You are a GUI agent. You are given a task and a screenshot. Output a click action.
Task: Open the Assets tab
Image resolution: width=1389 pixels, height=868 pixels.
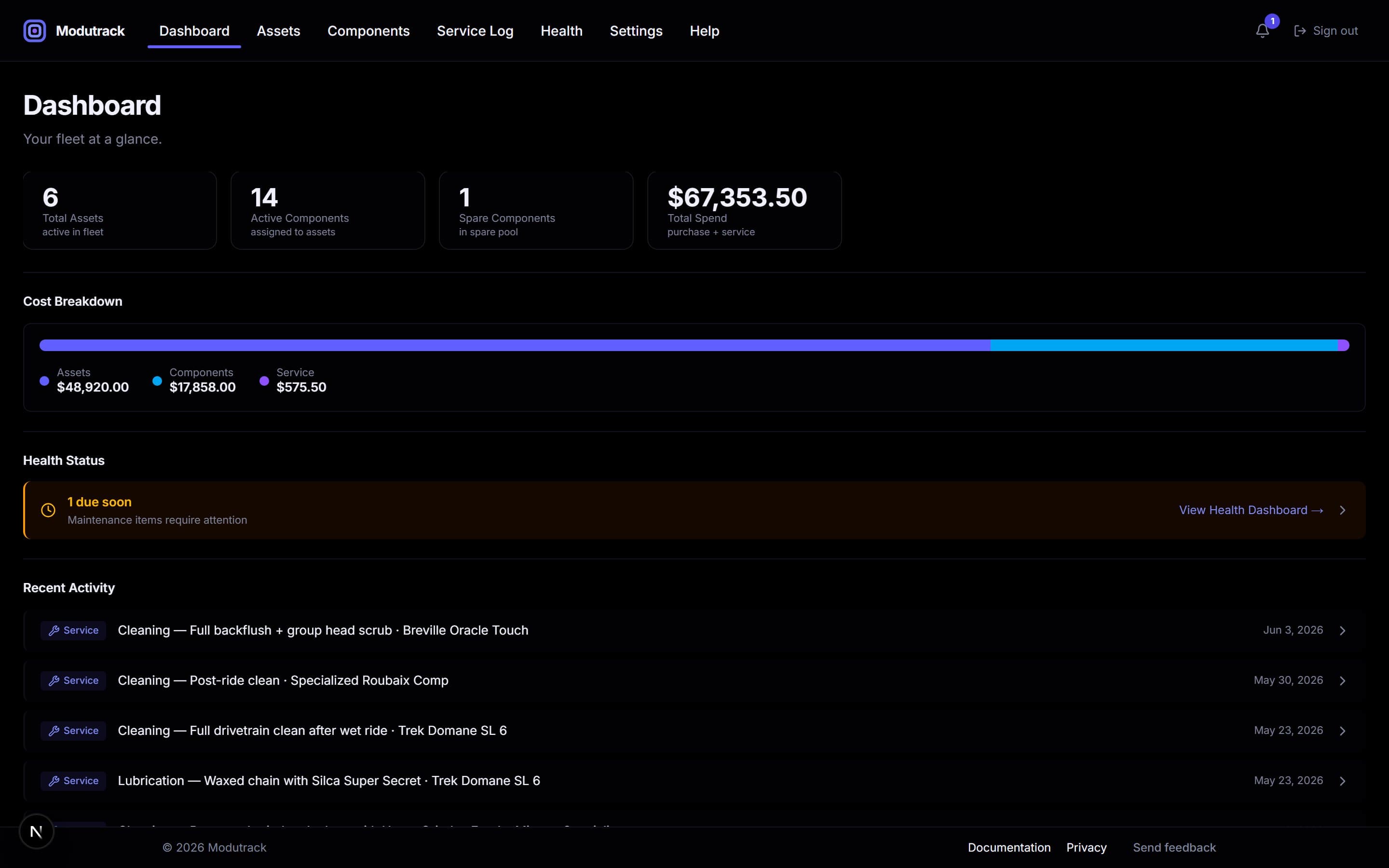pos(278,31)
